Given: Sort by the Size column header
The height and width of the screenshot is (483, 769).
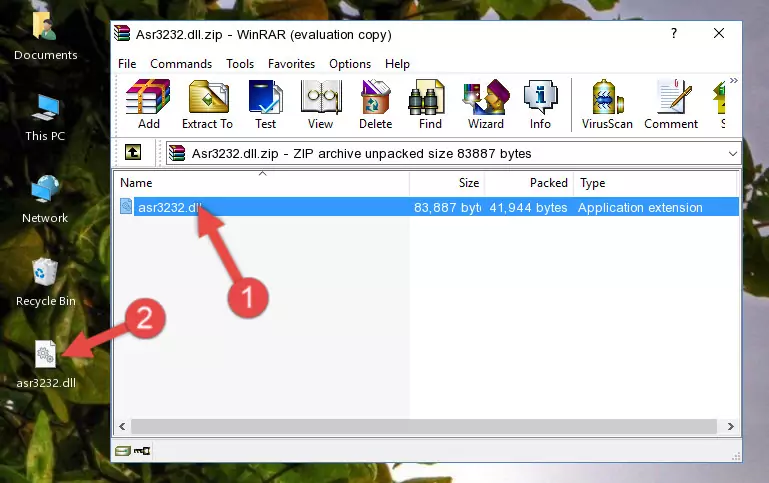Looking at the screenshot, I should (x=447, y=183).
